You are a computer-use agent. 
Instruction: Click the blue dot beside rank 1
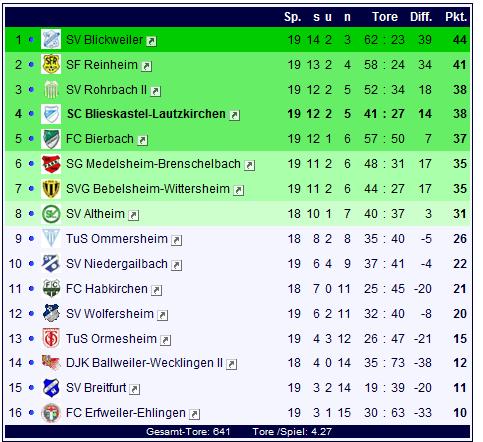31,40
